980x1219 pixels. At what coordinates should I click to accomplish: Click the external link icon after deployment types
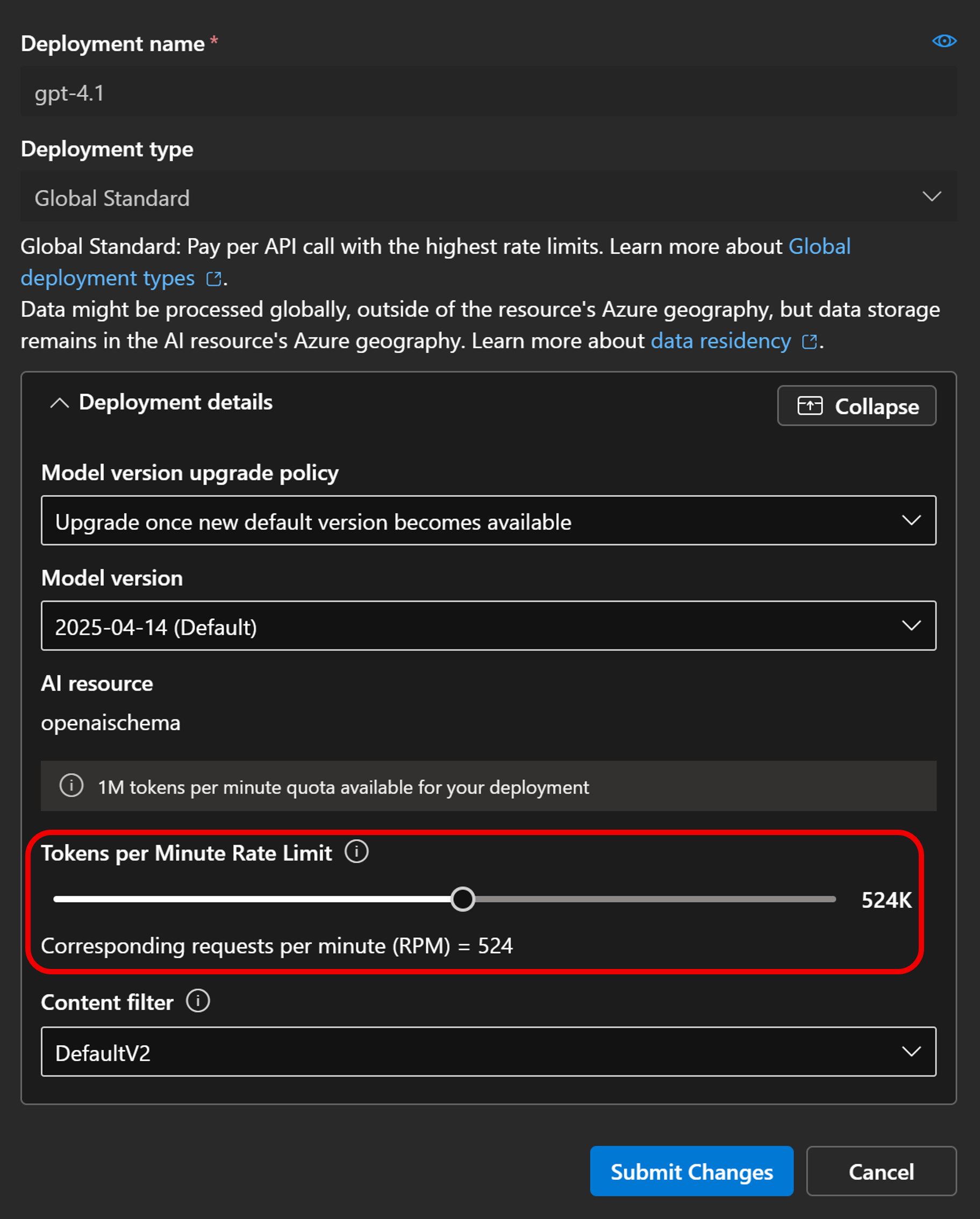click(213, 279)
